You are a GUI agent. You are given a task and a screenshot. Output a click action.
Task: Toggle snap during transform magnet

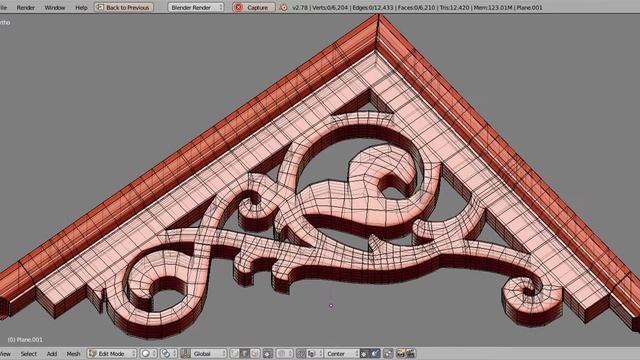click(x=301, y=353)
